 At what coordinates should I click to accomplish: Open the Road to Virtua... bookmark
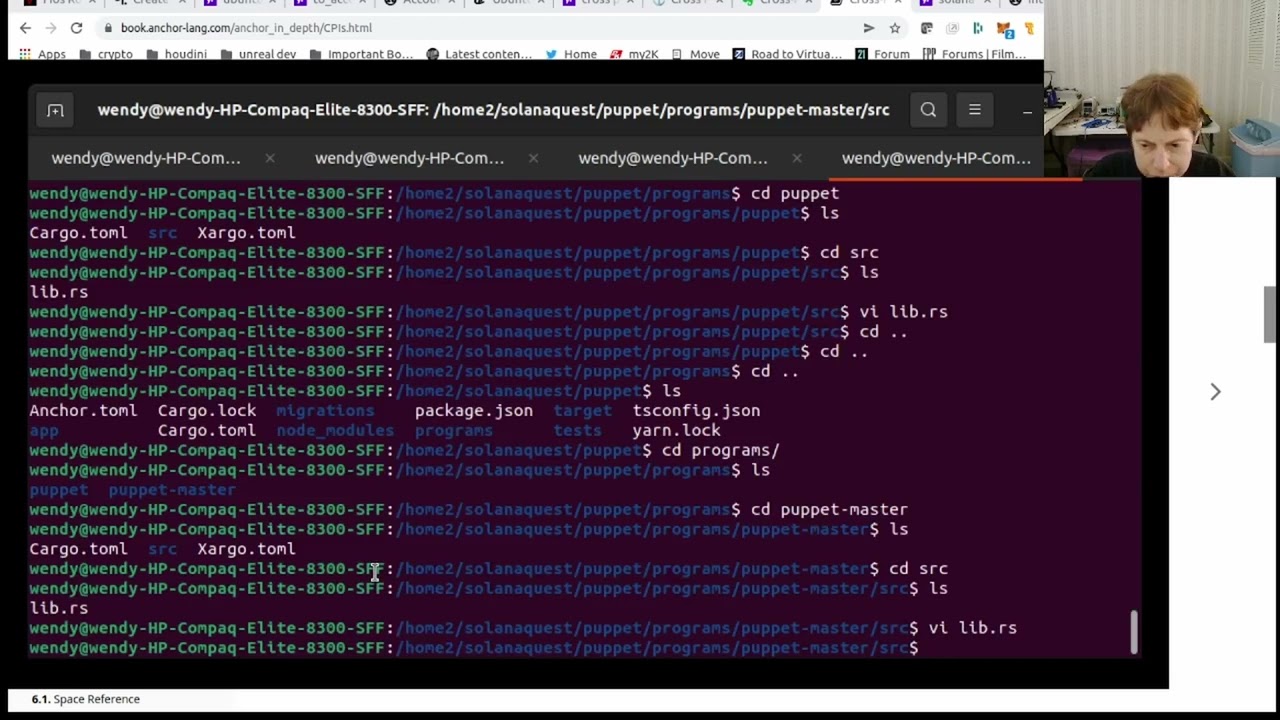pyautogui.click(x=787, y=54)
